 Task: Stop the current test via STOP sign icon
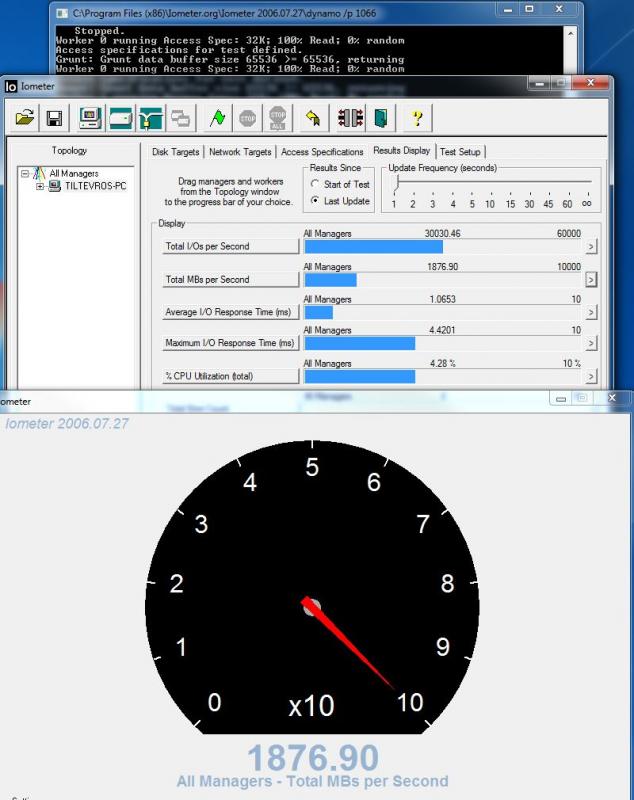pos(247,118)
